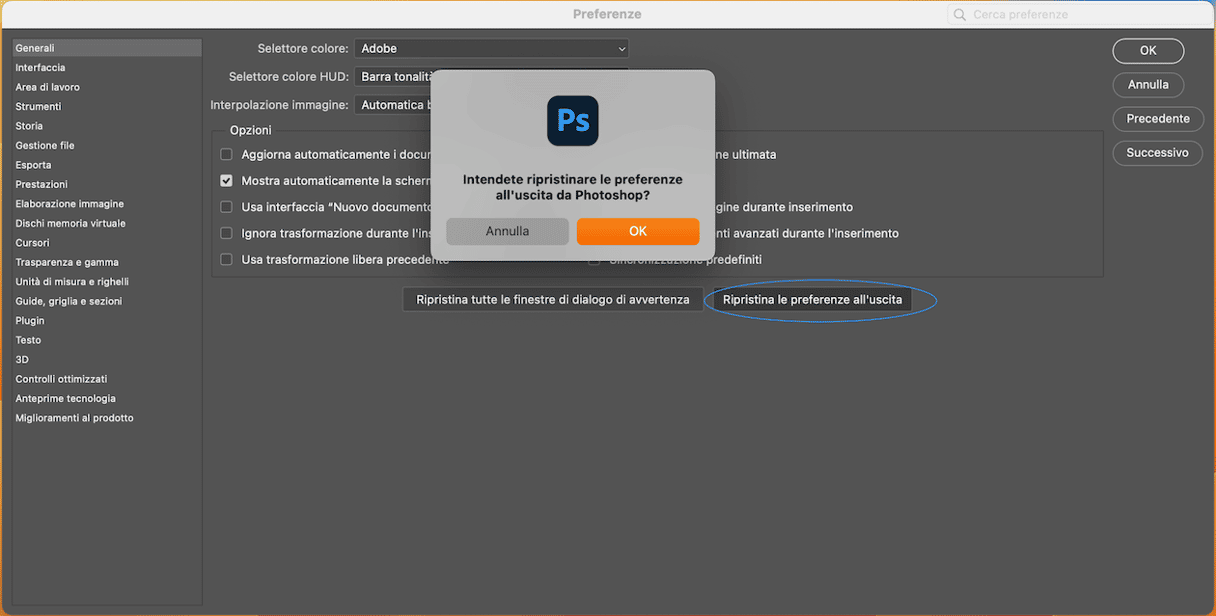Toggle Ignora trasformazione durante l'inserimento checkbox
Viewport: 1216px width, 616px height.
coord(226,234)
